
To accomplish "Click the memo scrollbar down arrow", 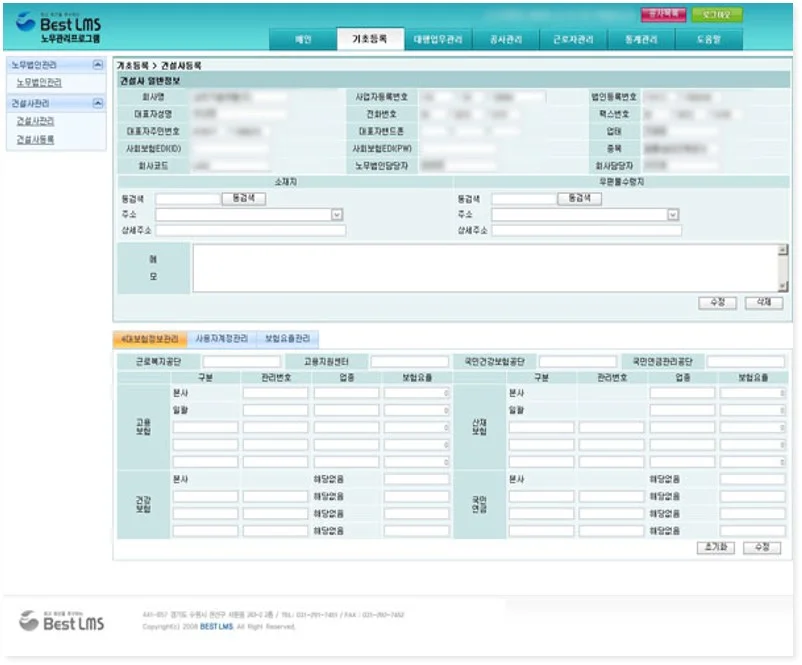I will 782,286.
